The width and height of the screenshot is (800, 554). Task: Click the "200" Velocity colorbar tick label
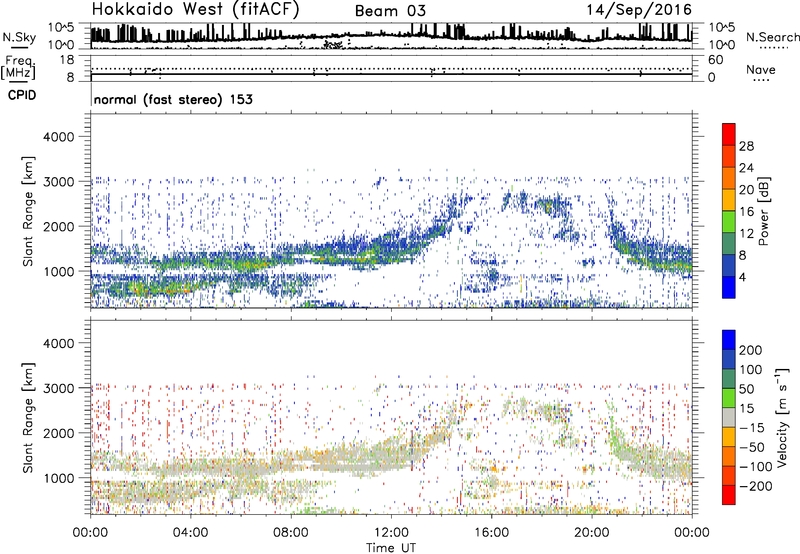[751, 350]
